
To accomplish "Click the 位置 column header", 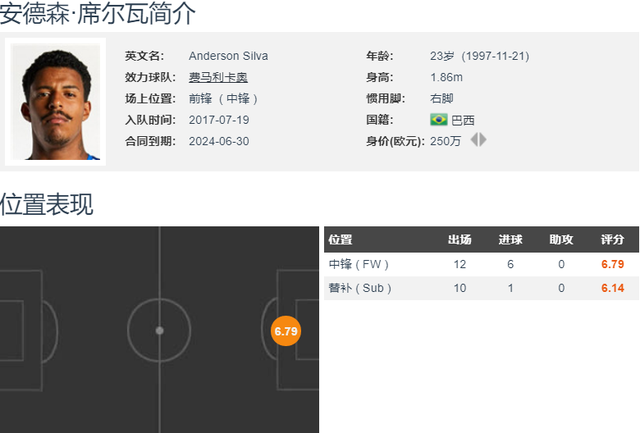I will point(340,240).
